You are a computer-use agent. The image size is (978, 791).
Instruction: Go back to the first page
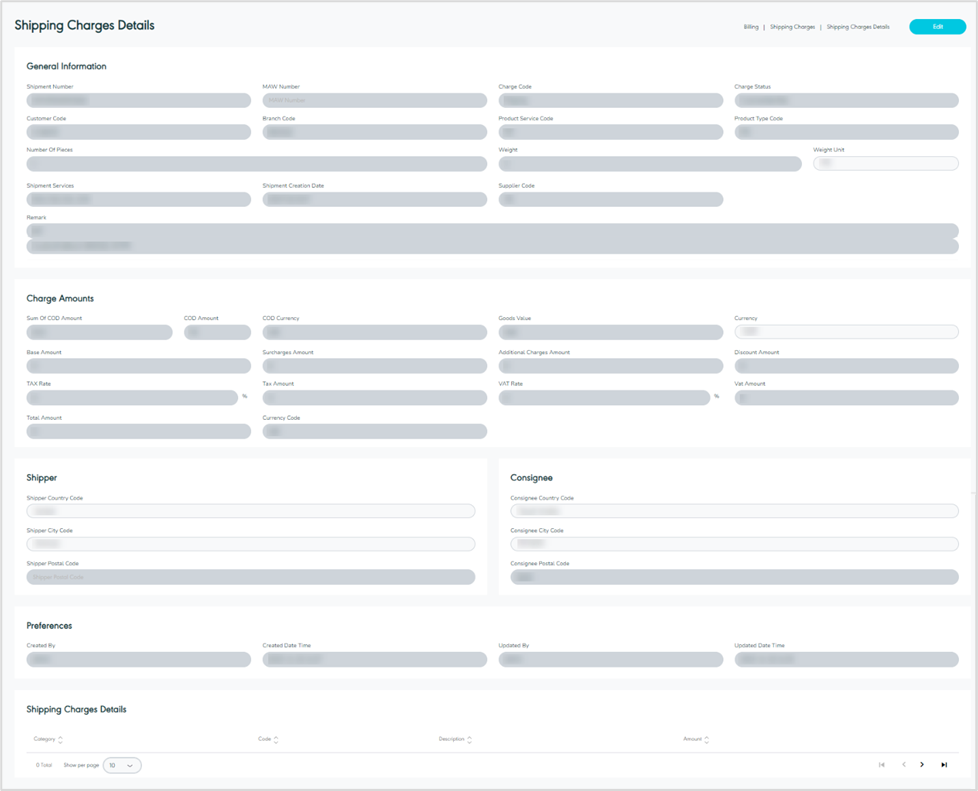pyautogui.click(x=881, y=764)
